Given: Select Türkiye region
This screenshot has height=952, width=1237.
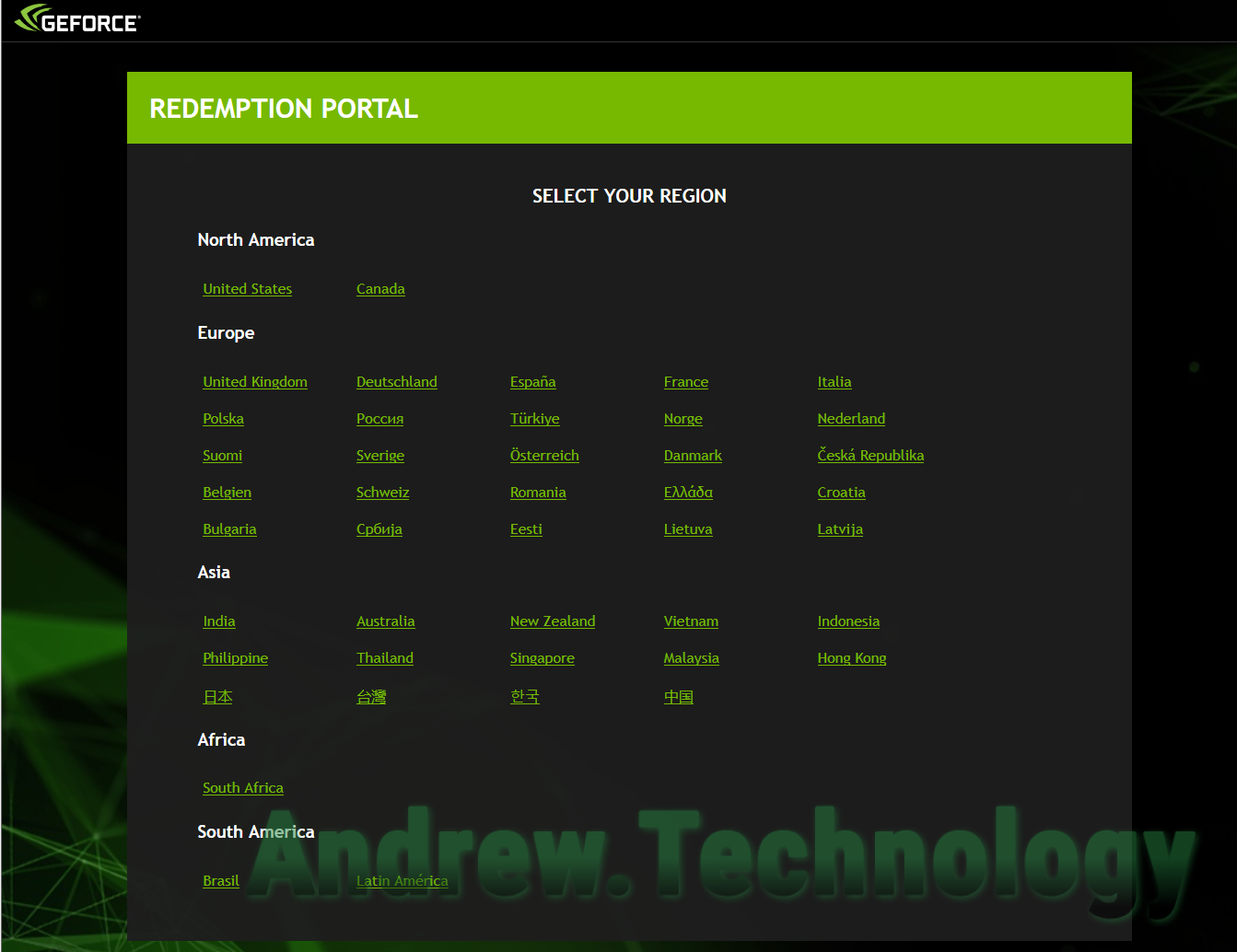Looking at the screenshot, I should click(x=535, y=419).
